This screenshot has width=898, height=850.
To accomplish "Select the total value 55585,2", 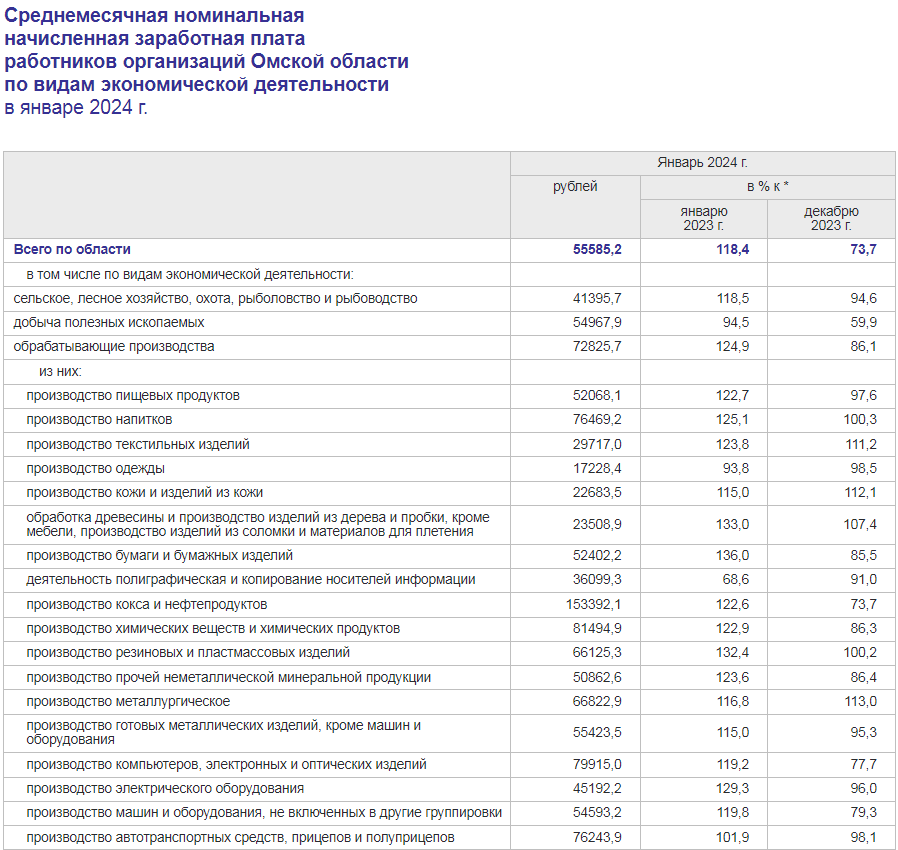I will click(x=597, y=250).
